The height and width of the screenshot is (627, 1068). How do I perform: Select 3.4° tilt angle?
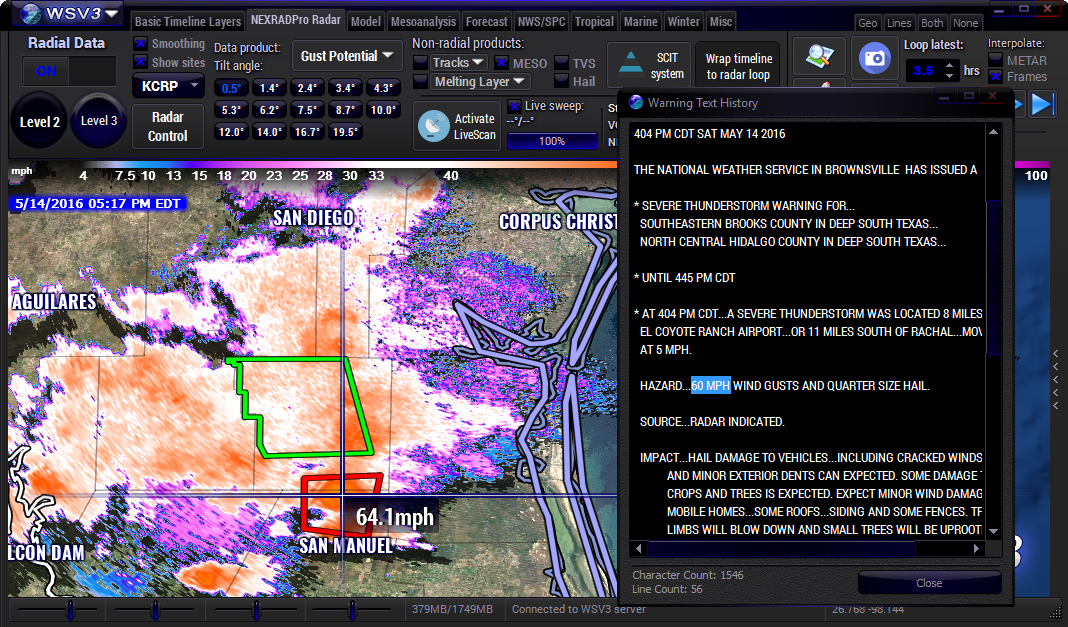pos(345,88)
